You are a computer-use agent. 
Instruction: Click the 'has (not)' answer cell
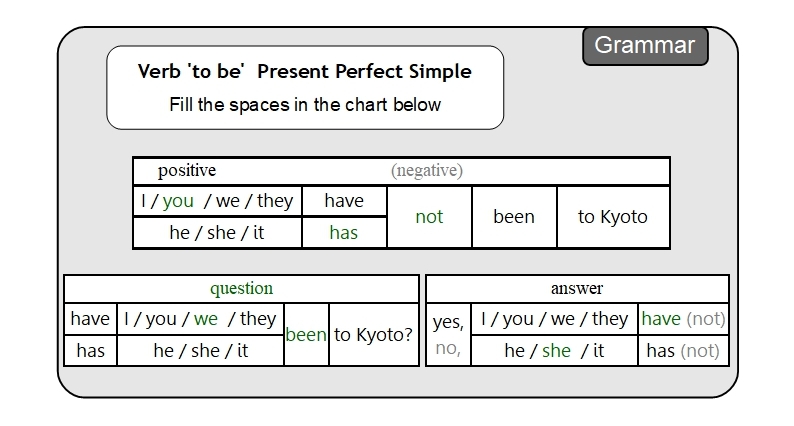(x=683, y=351)
